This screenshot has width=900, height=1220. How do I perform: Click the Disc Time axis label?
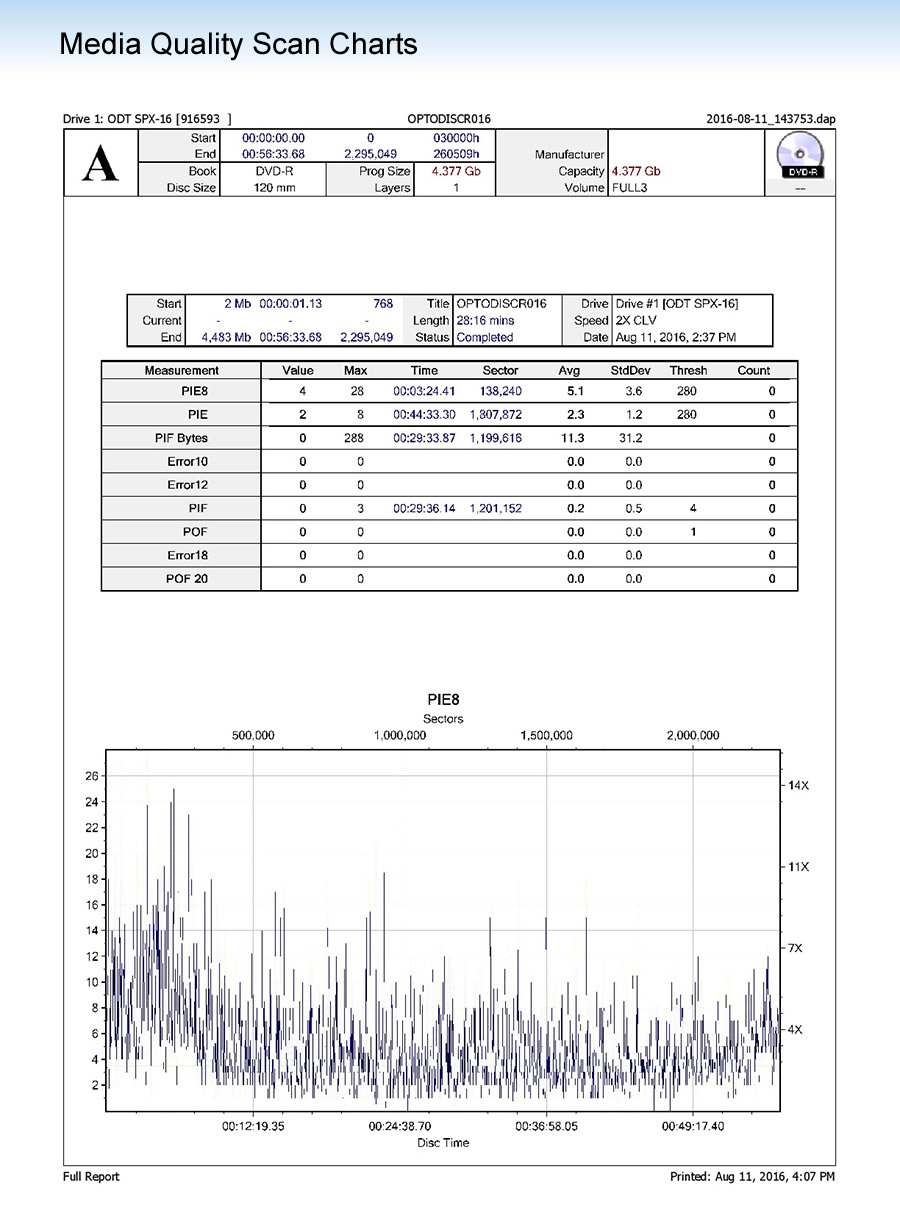tap(443, 1143)
